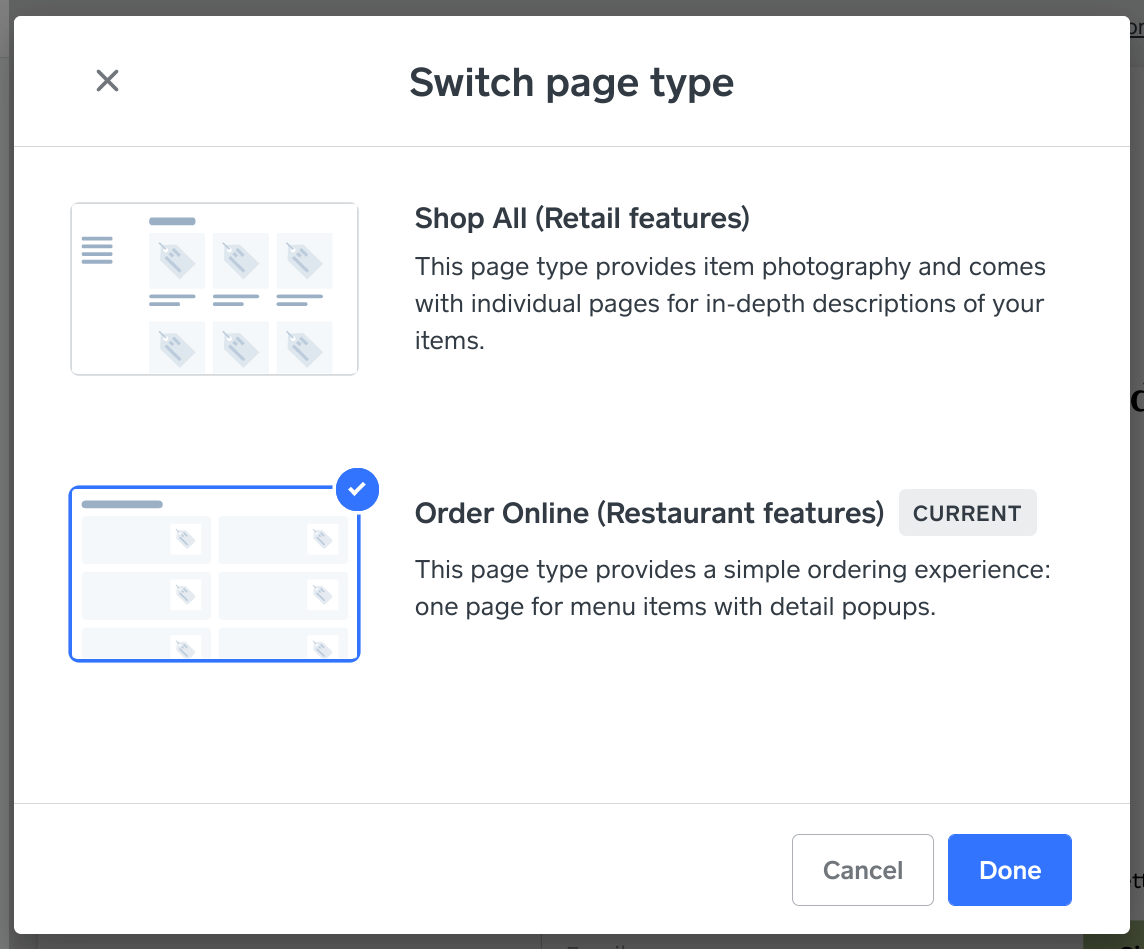Choose Shop All (Retail features) heading
This screenshot has width=1144, height=949.
582,218
